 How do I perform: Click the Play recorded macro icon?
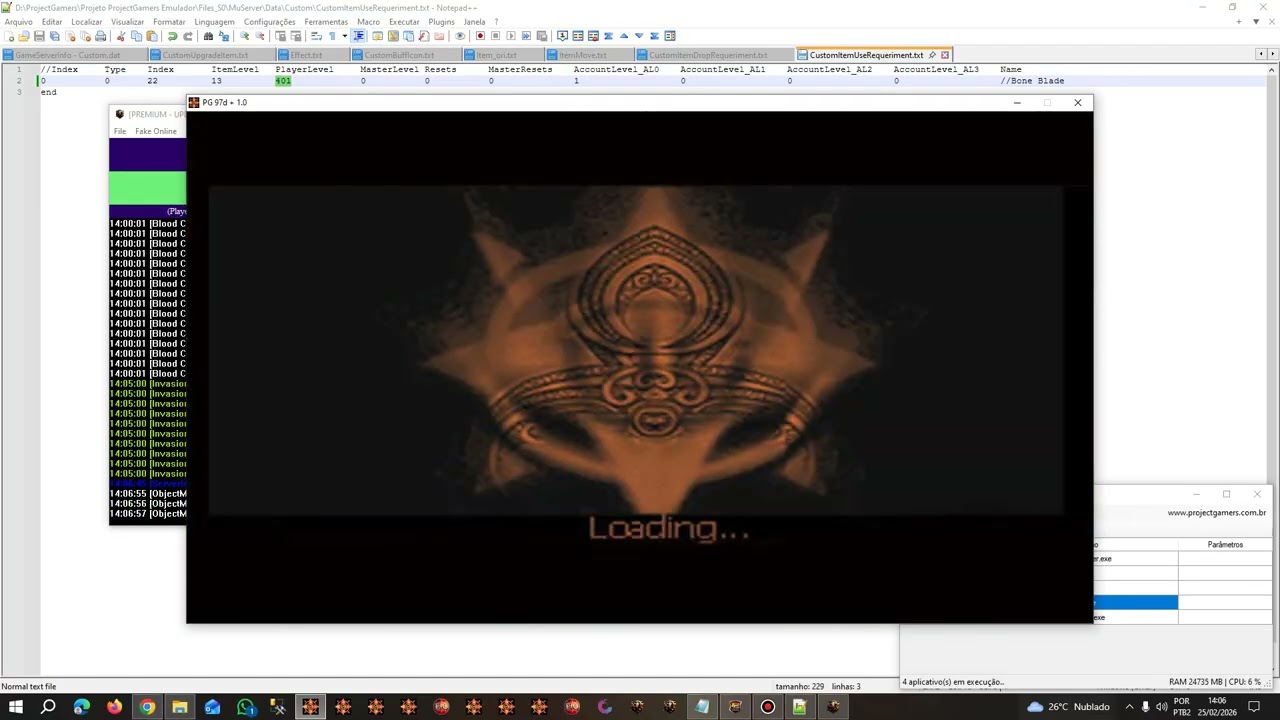click(510, 36)
